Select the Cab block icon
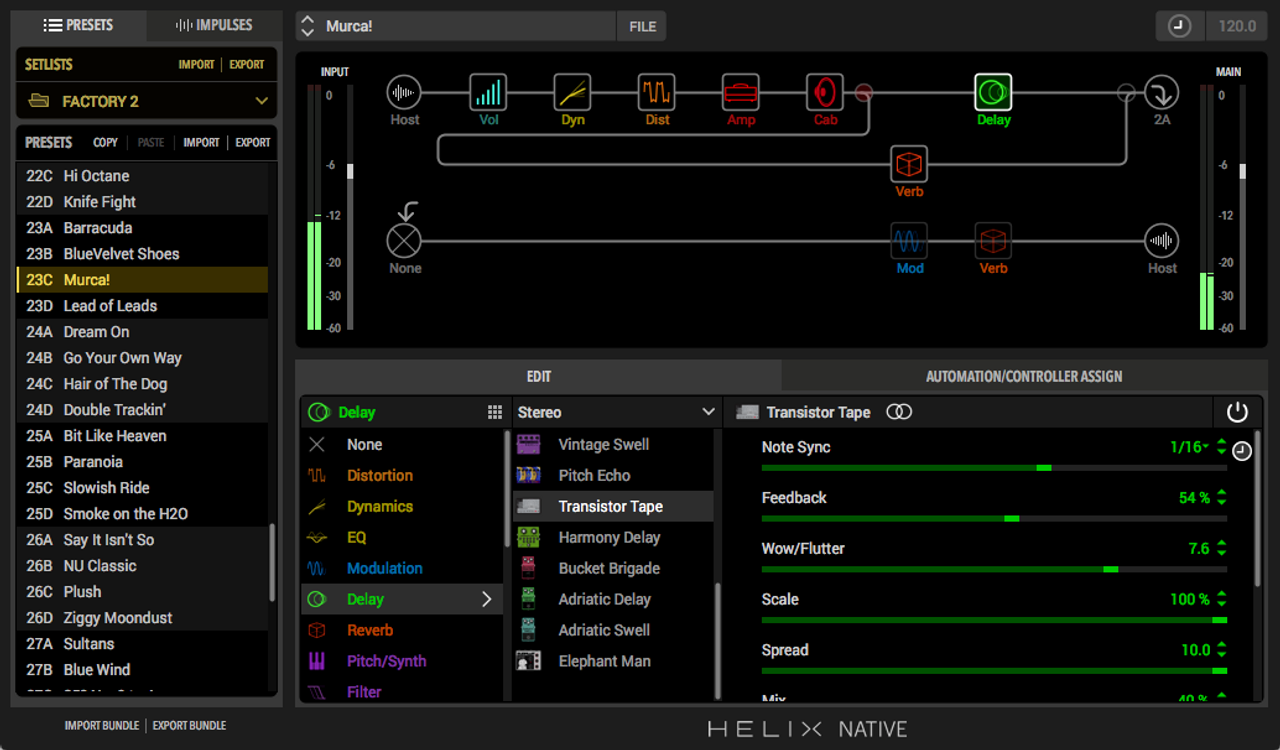Image resolution: width=1280 pixels, height=750 pixels. pos(825,93)
